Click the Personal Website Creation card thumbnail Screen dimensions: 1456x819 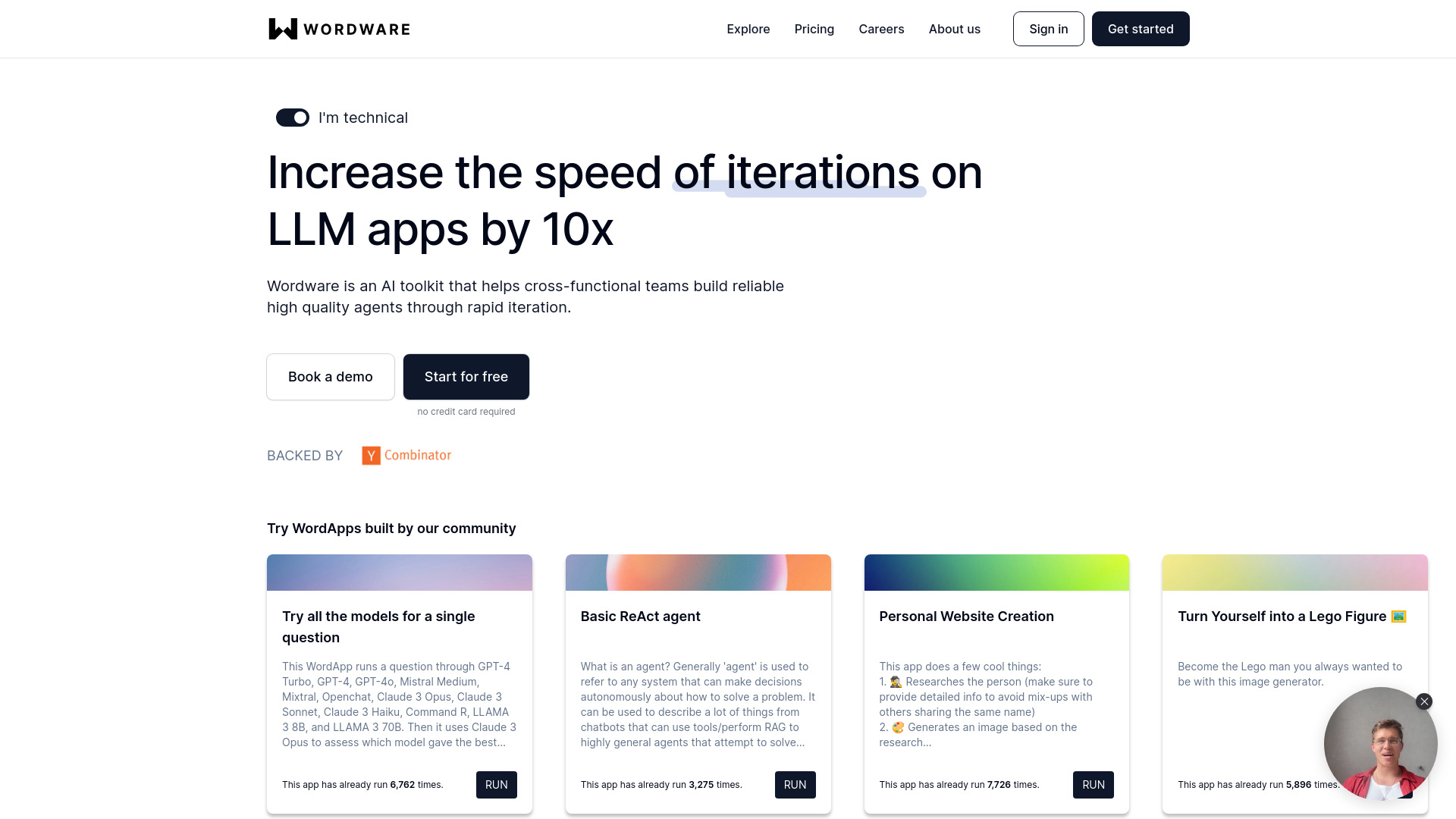coord(996,572)
